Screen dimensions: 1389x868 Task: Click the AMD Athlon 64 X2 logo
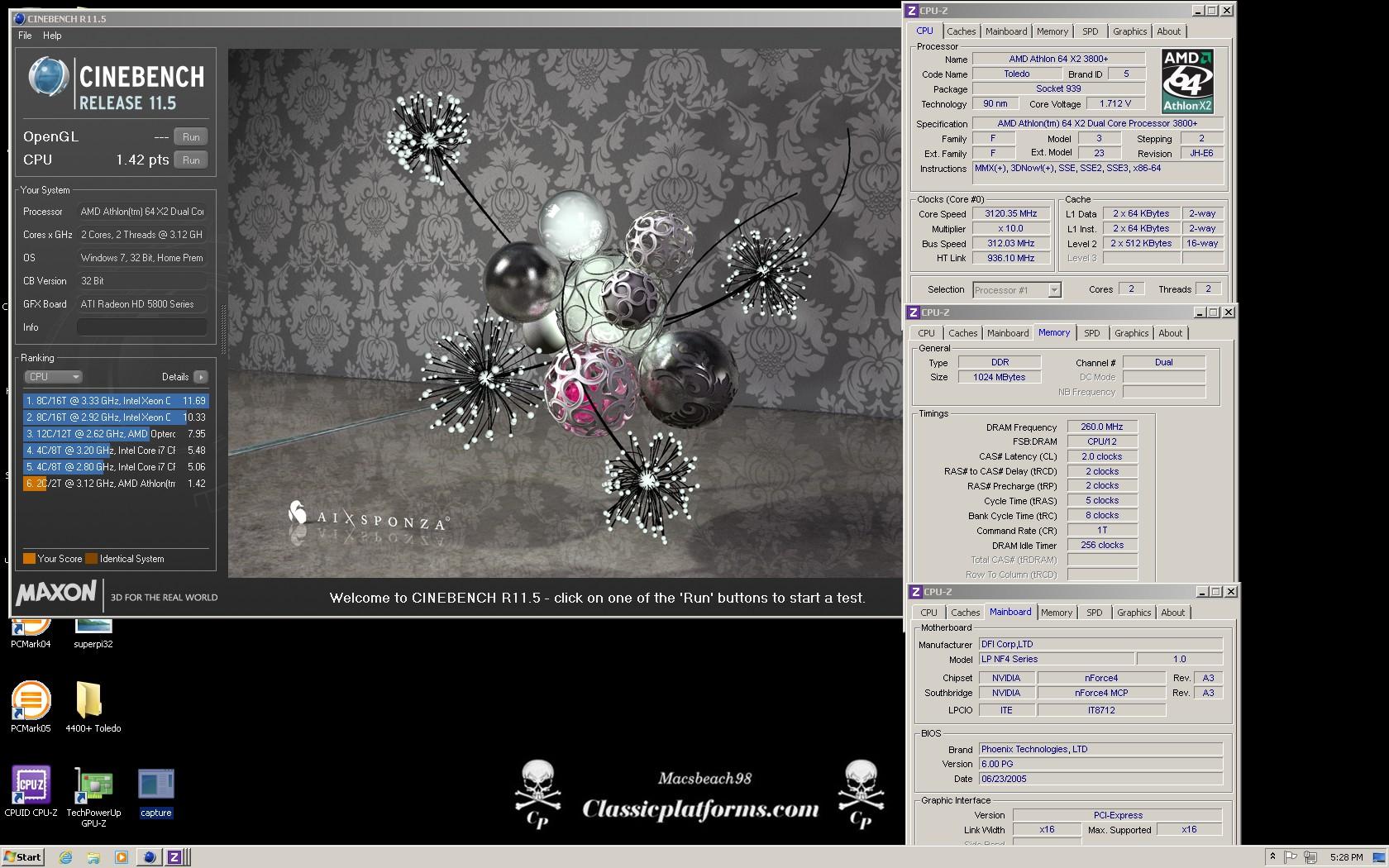[x=1187, y=80]
